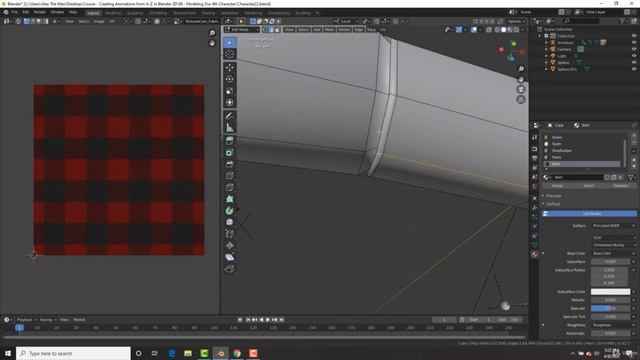Click the zoom icon in image editor
This screenshot has width=640, height=360.
[x=212, y=33]
